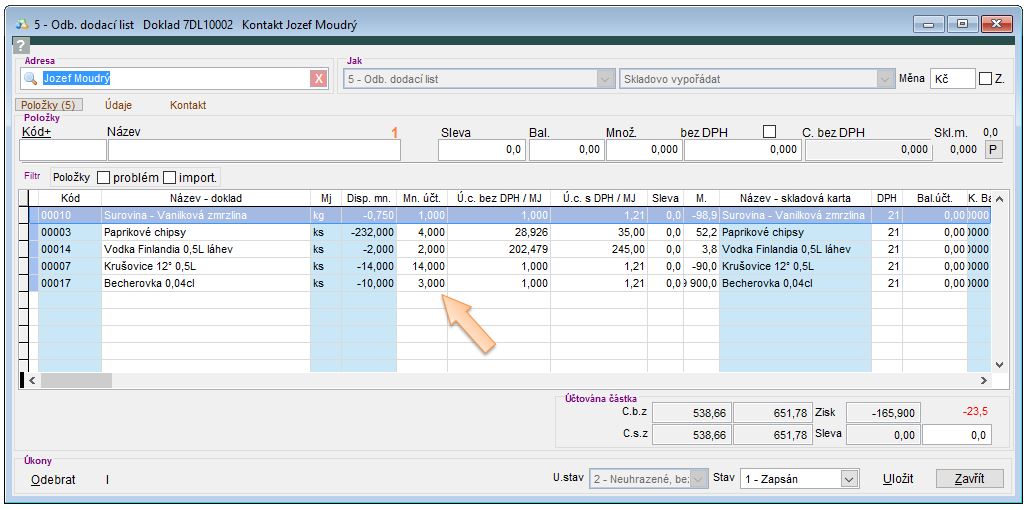The image size is (1028, 510).
Task: Click the question mark help icon
Action: (20, 45)
